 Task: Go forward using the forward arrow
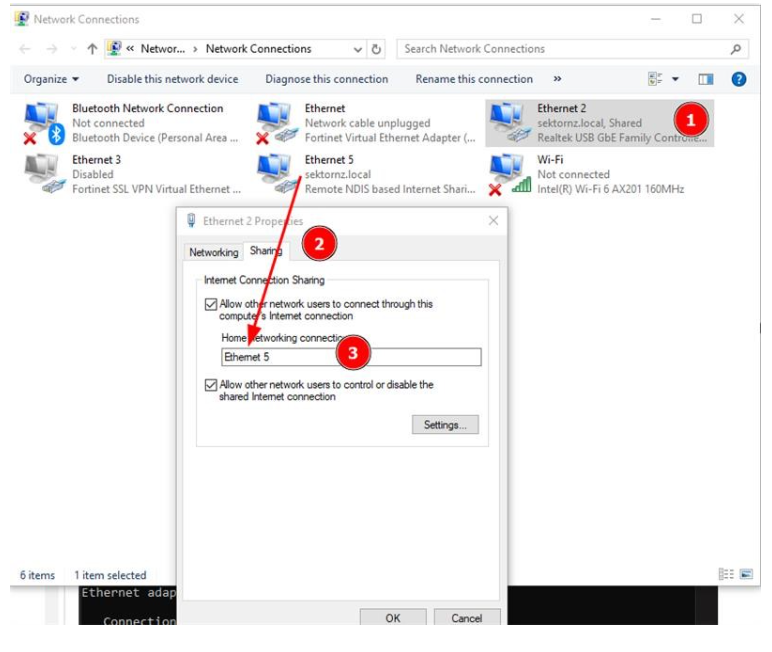click(x=52, y=49)
